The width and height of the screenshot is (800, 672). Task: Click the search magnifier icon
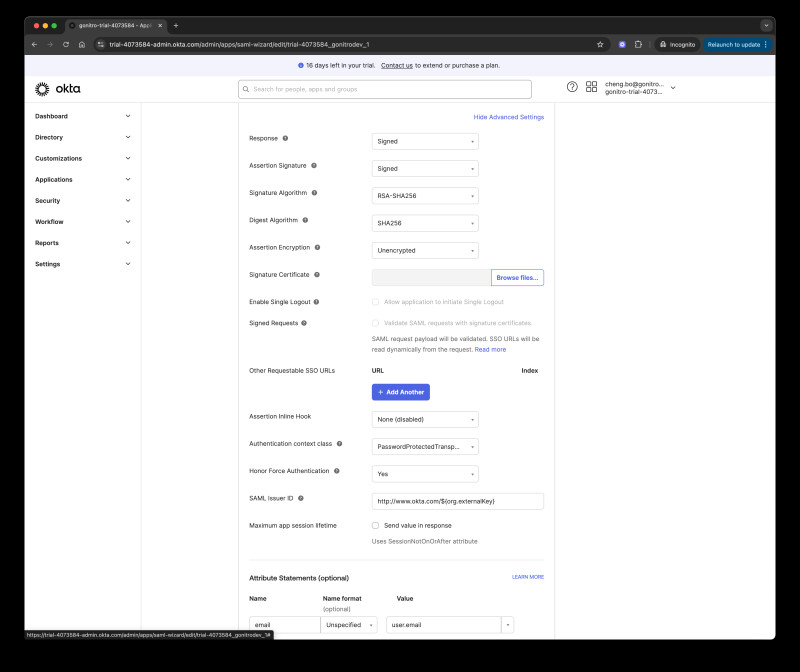click(246, 89)
